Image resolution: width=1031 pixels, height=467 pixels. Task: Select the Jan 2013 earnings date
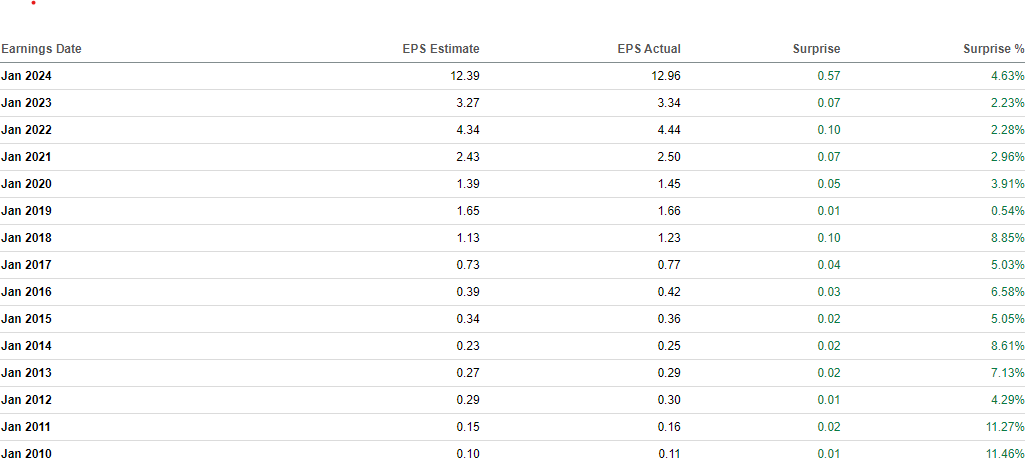pos(26,373)
